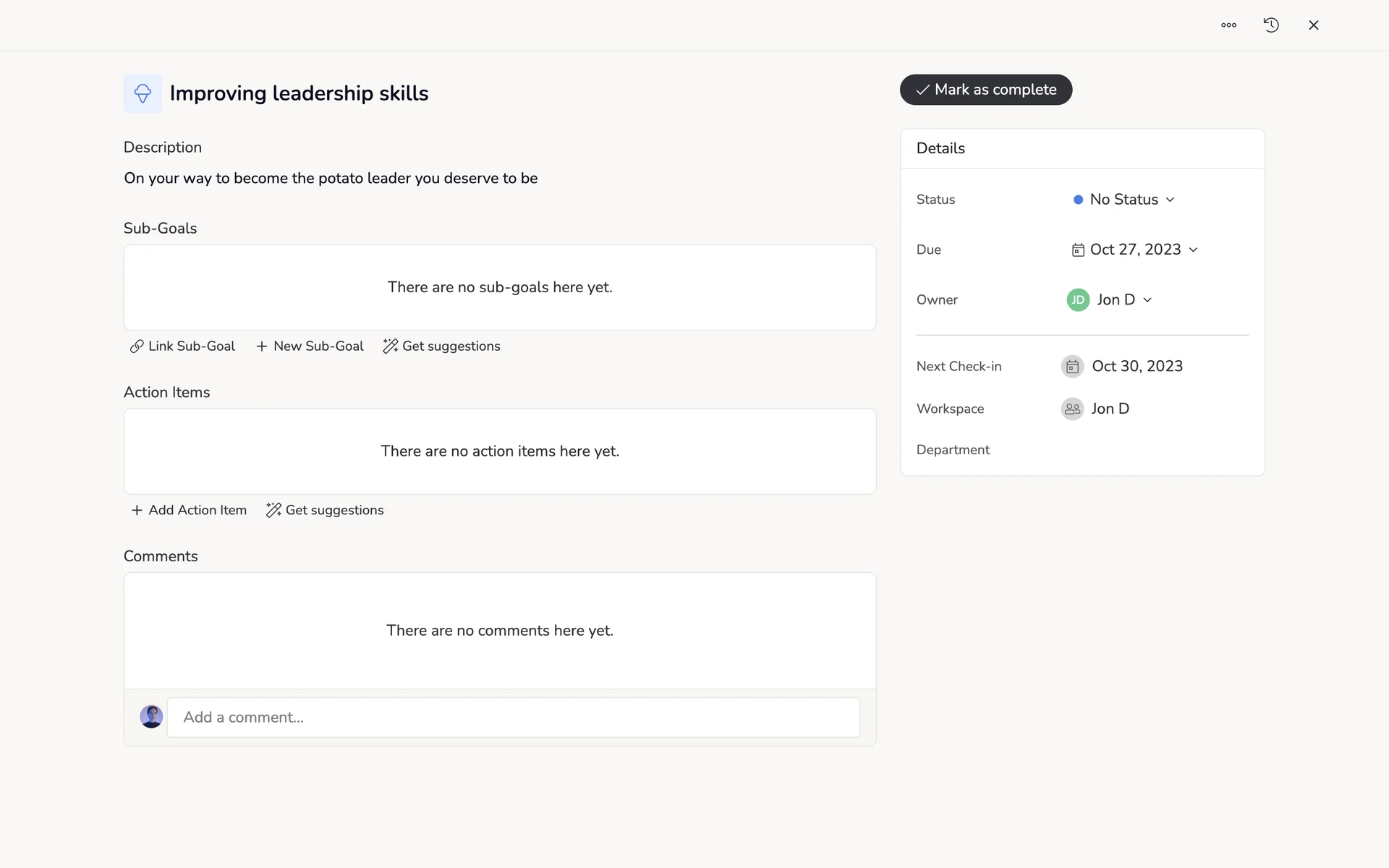The width and height of the screenshot is (1389, 868).
Task: Click the Improving leadership skills title
Action: click(x=299, y=93)
